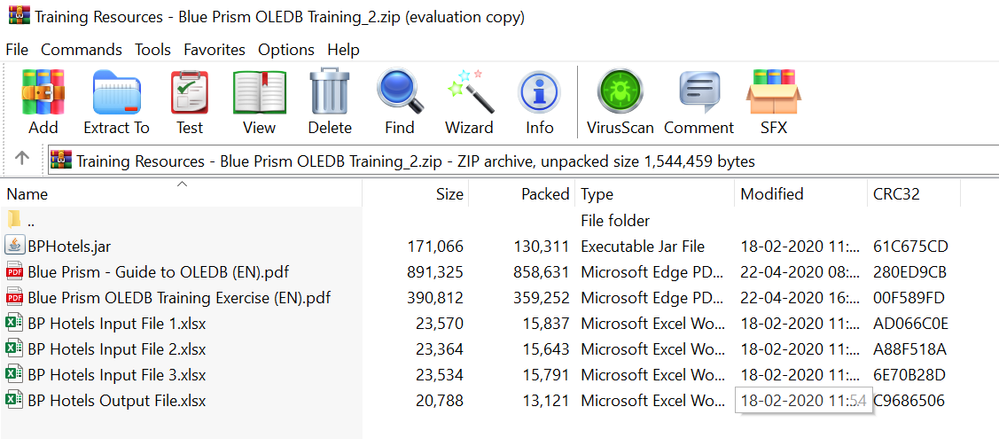This screenshot has width=999, height=439.
Task: Sort the file list by the Name column header
Action: [182, 194]
